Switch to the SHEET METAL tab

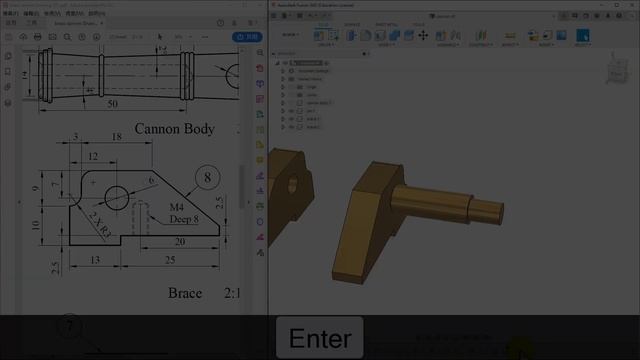[386, 25]
